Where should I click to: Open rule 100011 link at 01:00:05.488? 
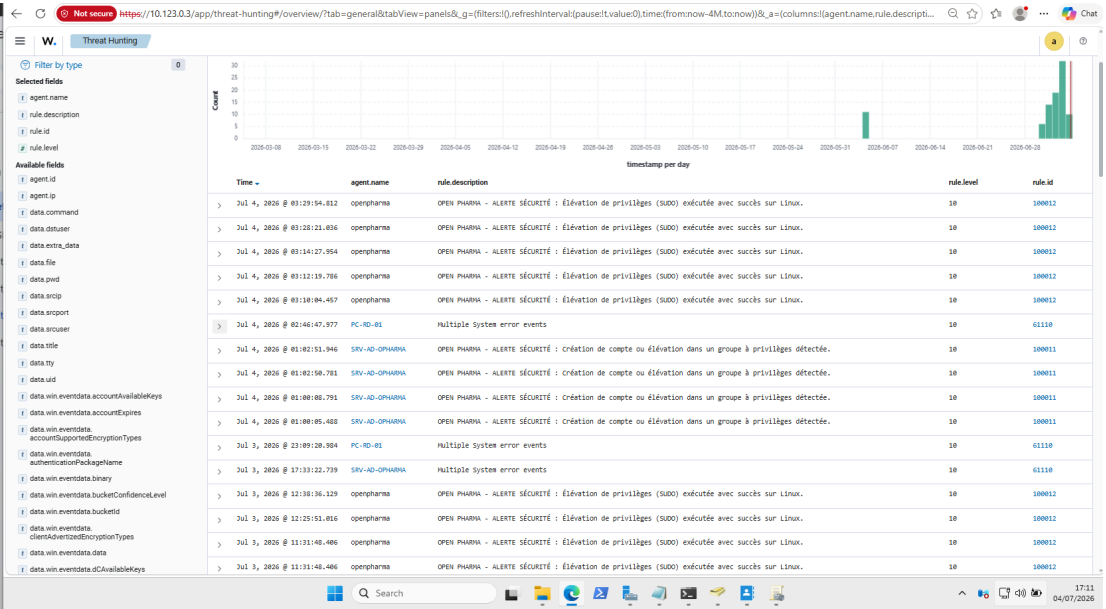click(1044, 421)
